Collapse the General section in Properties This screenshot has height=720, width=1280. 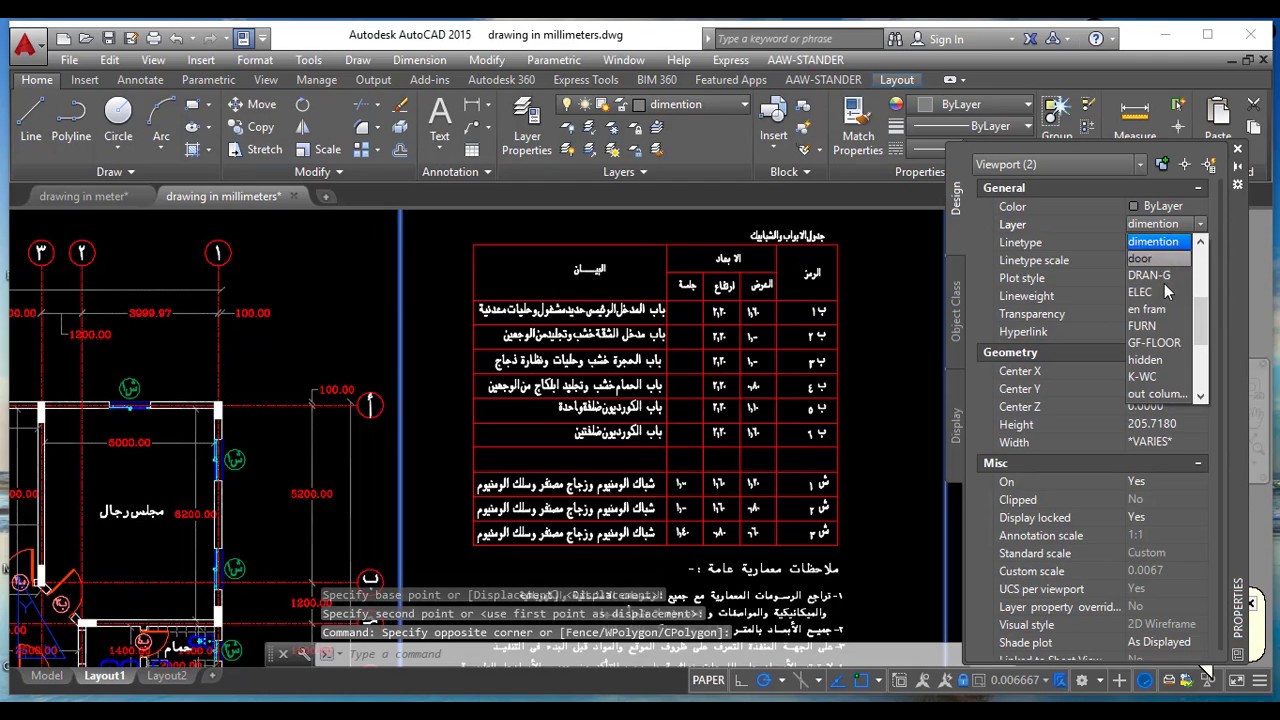coord(1198,188)
